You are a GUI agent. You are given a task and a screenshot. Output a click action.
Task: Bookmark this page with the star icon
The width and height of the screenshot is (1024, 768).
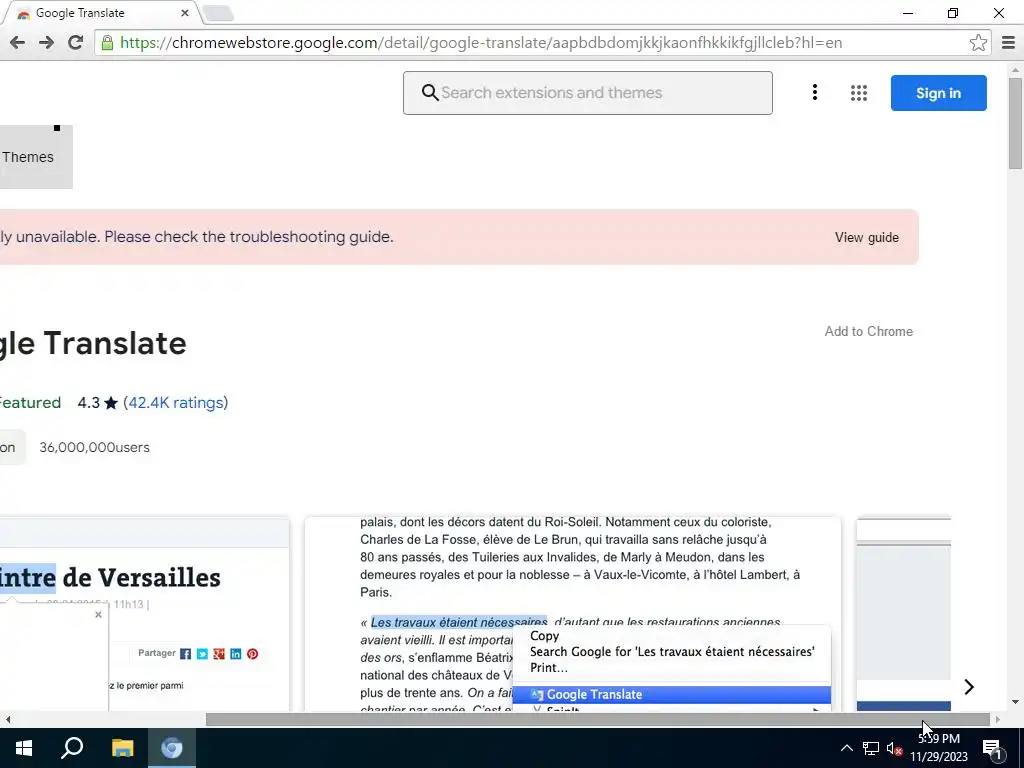[x=978, y=43]
